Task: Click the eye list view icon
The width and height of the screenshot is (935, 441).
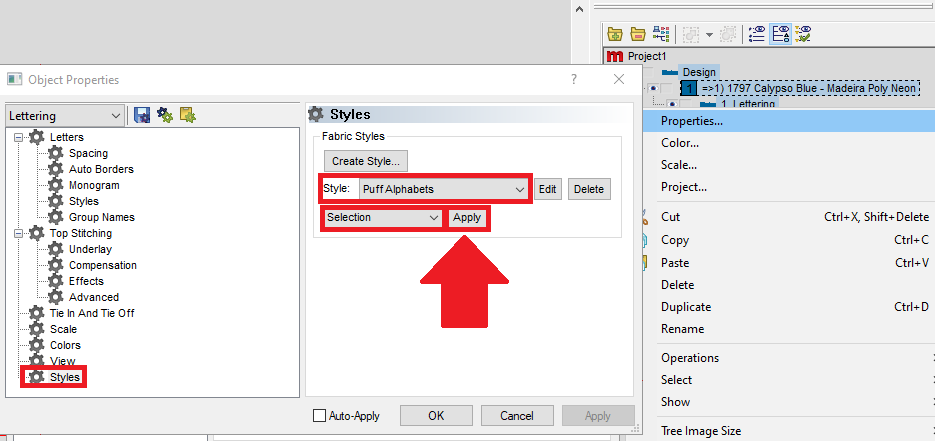Action: (757, 33)
